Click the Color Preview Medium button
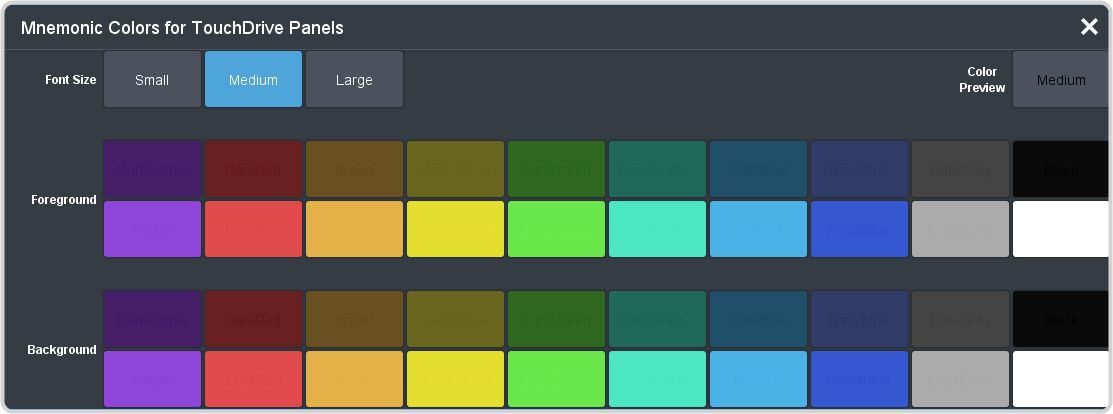 pyautogui.click(x=1060, y=80)
